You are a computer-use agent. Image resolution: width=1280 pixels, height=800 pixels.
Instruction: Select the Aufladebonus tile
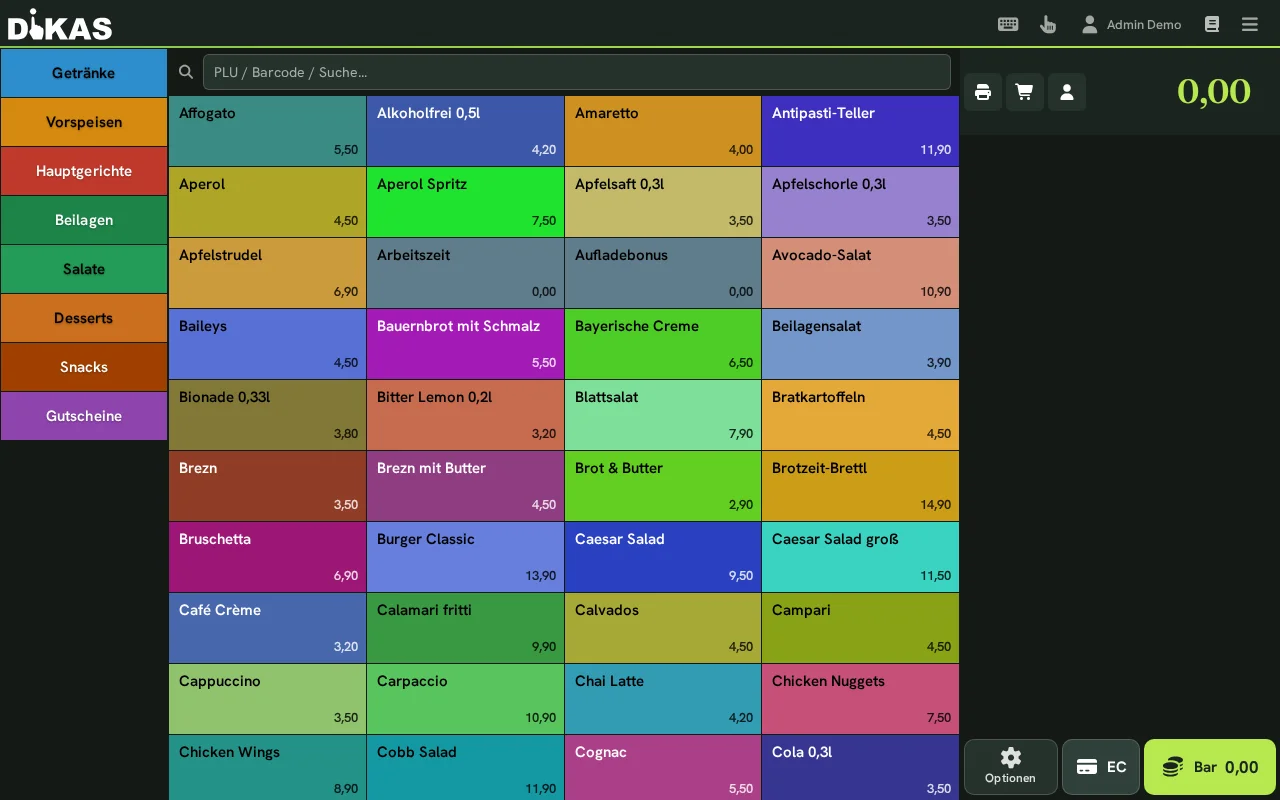coord(663,273)
